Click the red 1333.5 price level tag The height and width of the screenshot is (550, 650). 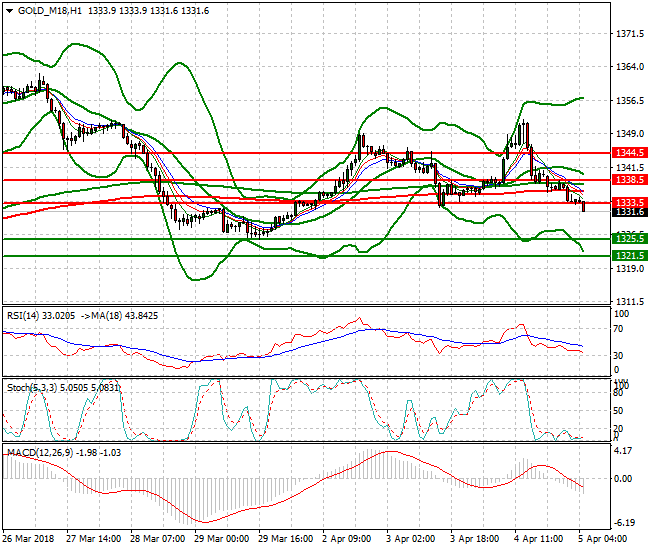pyautogui.click(x=629, y=202)
